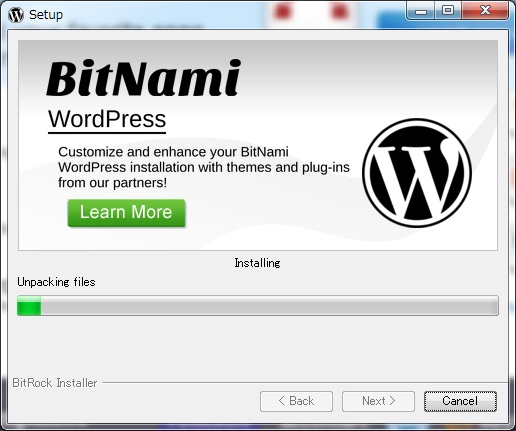Click the 'Installing' status label
Viewport: 516px width, 431px height.
point(257,263)
